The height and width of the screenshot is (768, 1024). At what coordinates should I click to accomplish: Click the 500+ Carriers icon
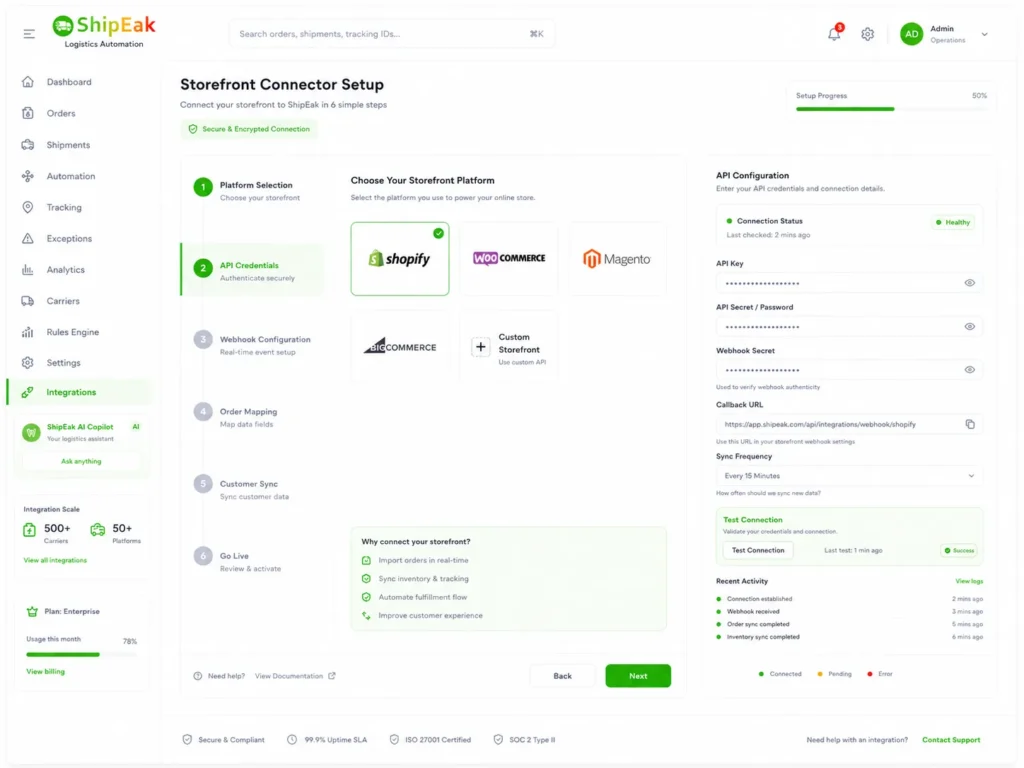pos(29,530)
